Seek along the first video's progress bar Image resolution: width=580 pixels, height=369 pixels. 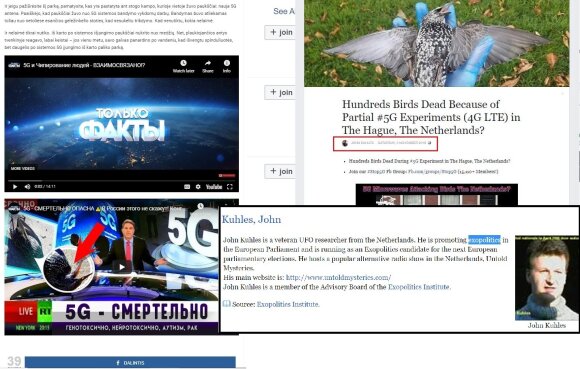[x=121, y=181]
